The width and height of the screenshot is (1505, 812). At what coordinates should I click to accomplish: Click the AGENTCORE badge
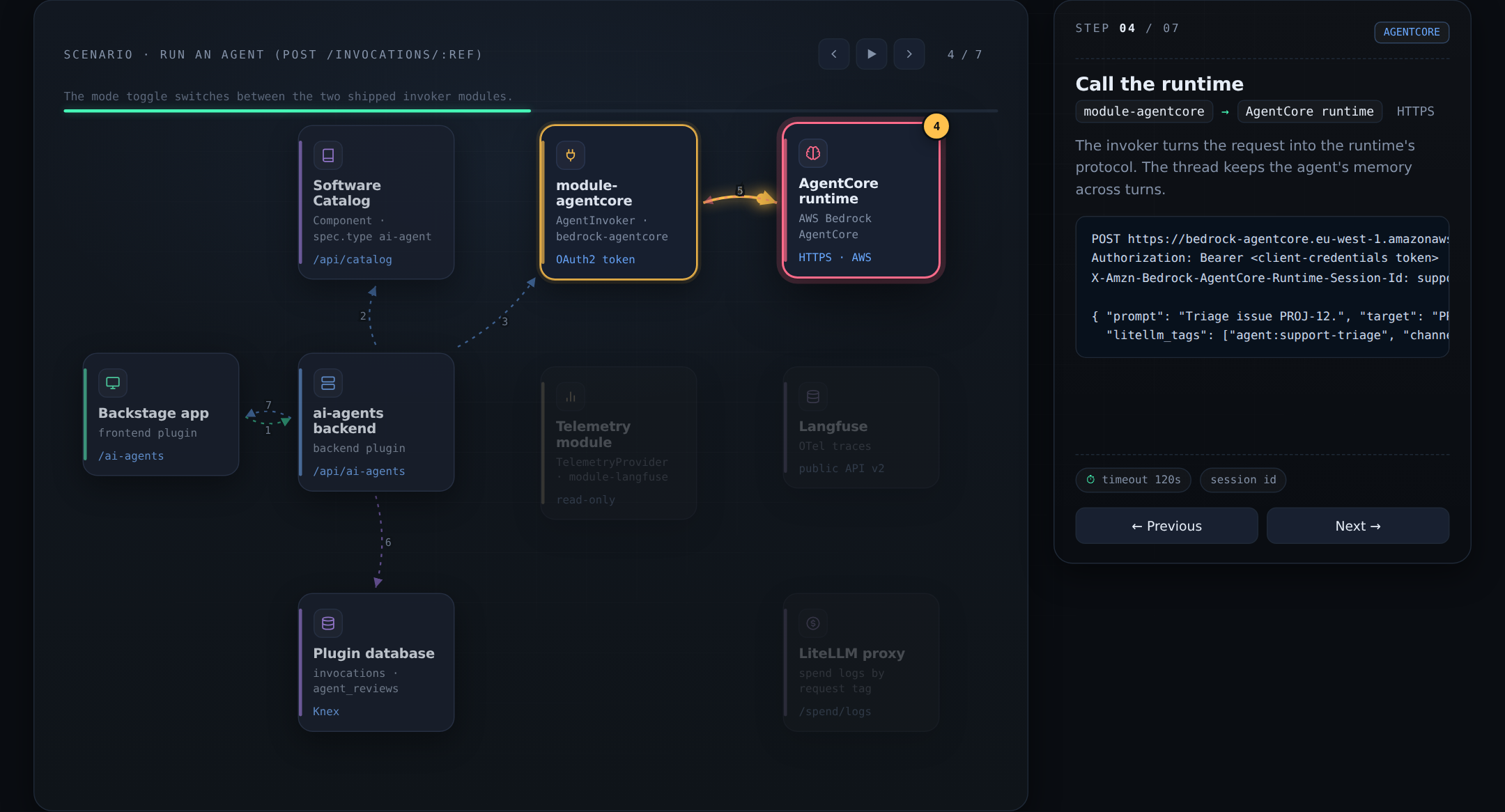[x=1412, y=32]
